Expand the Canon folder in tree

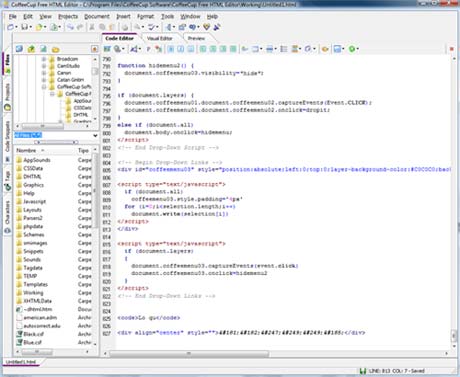[44, 73]
